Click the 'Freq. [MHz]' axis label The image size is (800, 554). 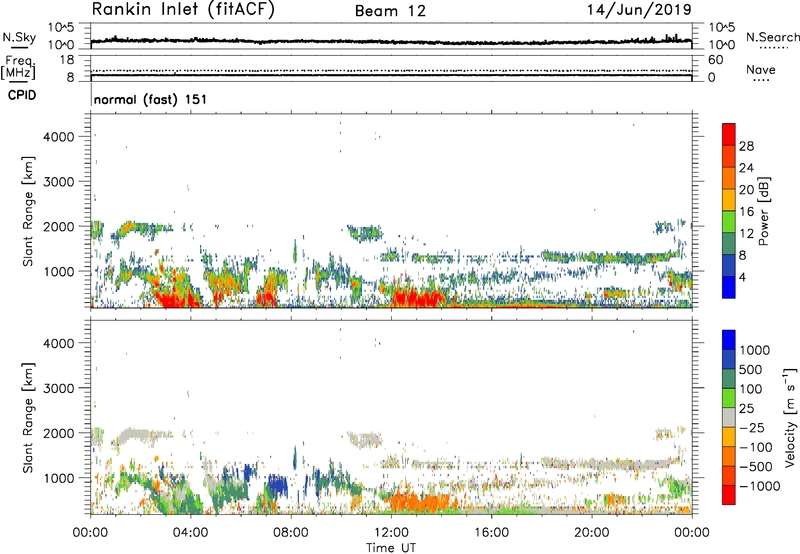(18, 67)
